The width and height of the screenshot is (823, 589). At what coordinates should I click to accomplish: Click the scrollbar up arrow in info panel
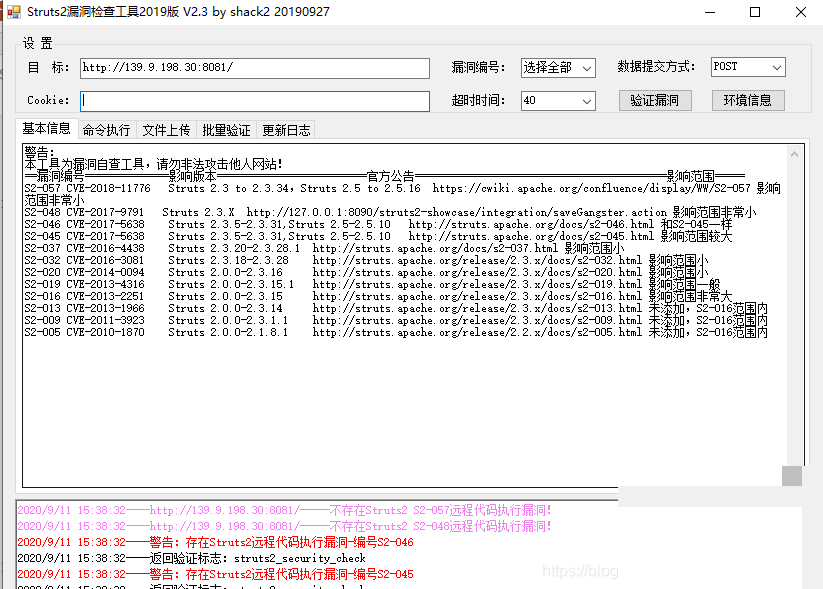794,154
